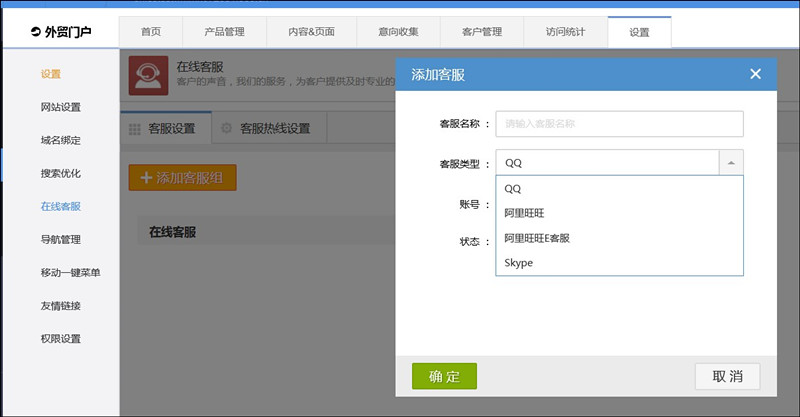Image resolution: width=800 pixels, height=417 pixels.
Task: Click the 外贸门户 logo
Action: click(x=61, y=32)
